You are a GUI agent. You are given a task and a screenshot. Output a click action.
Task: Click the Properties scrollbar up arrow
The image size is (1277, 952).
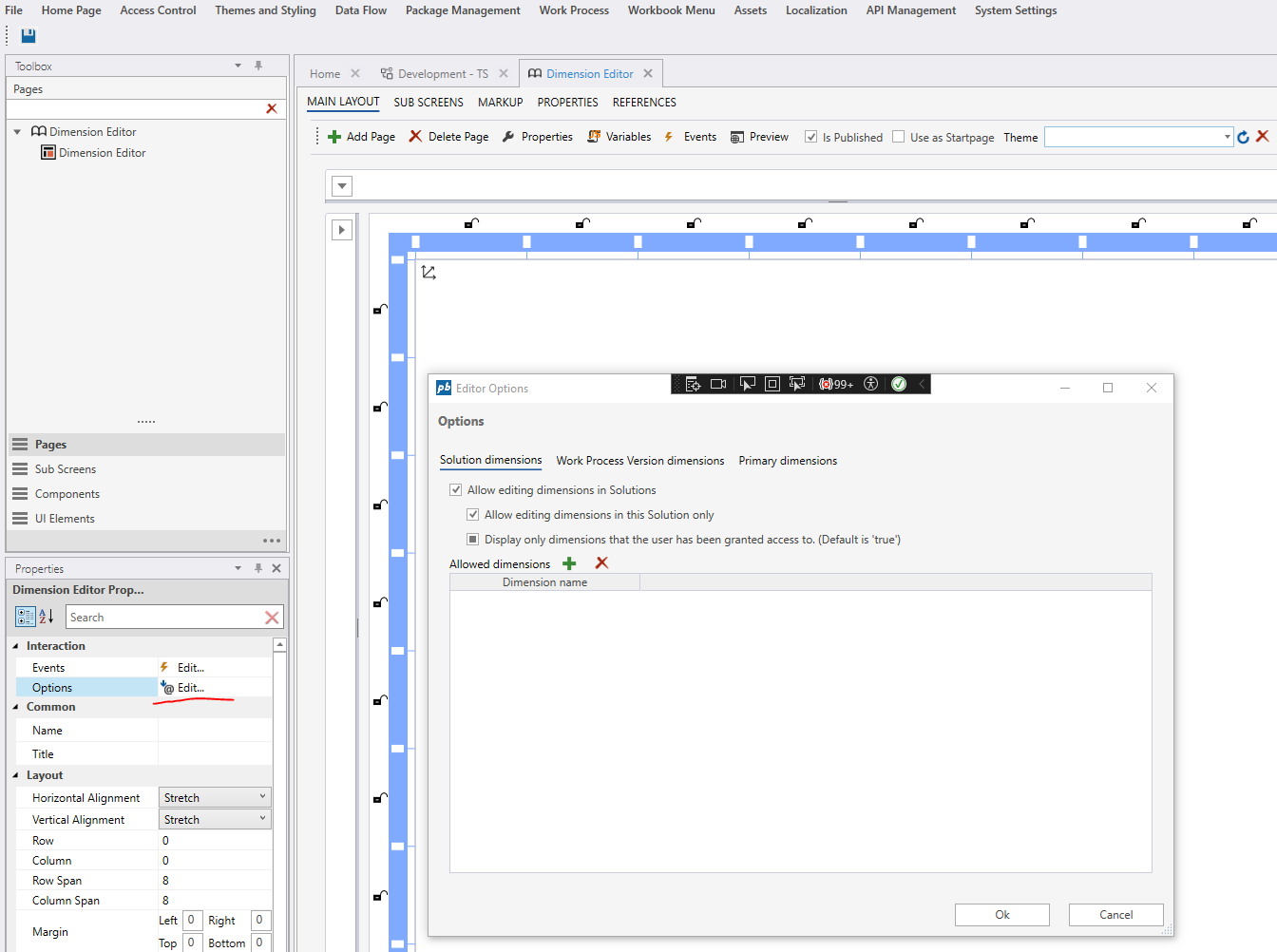[279, 645]
